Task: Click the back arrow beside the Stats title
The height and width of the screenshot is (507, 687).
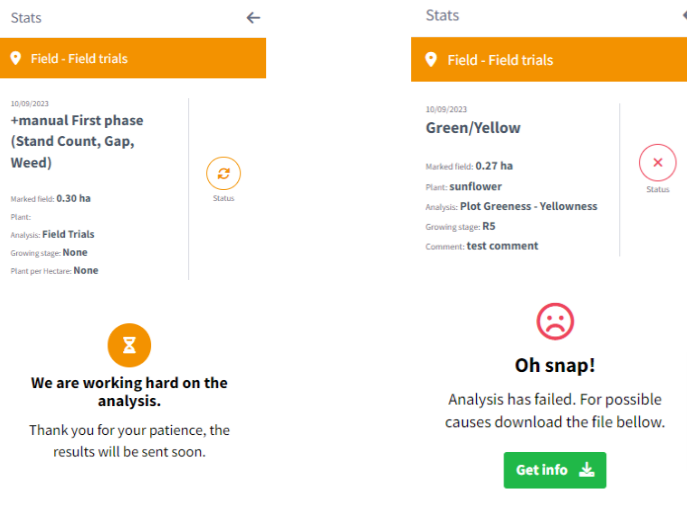Action: click(253, 17)
